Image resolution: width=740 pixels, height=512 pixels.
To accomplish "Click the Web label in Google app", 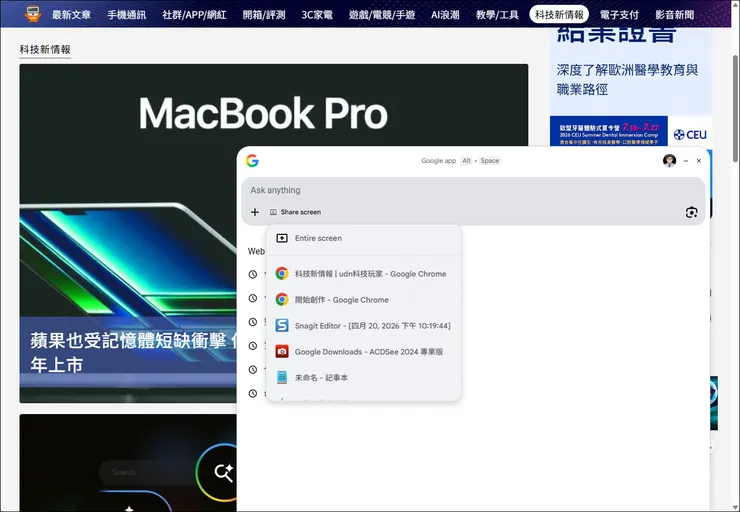I will coord(256,251).
